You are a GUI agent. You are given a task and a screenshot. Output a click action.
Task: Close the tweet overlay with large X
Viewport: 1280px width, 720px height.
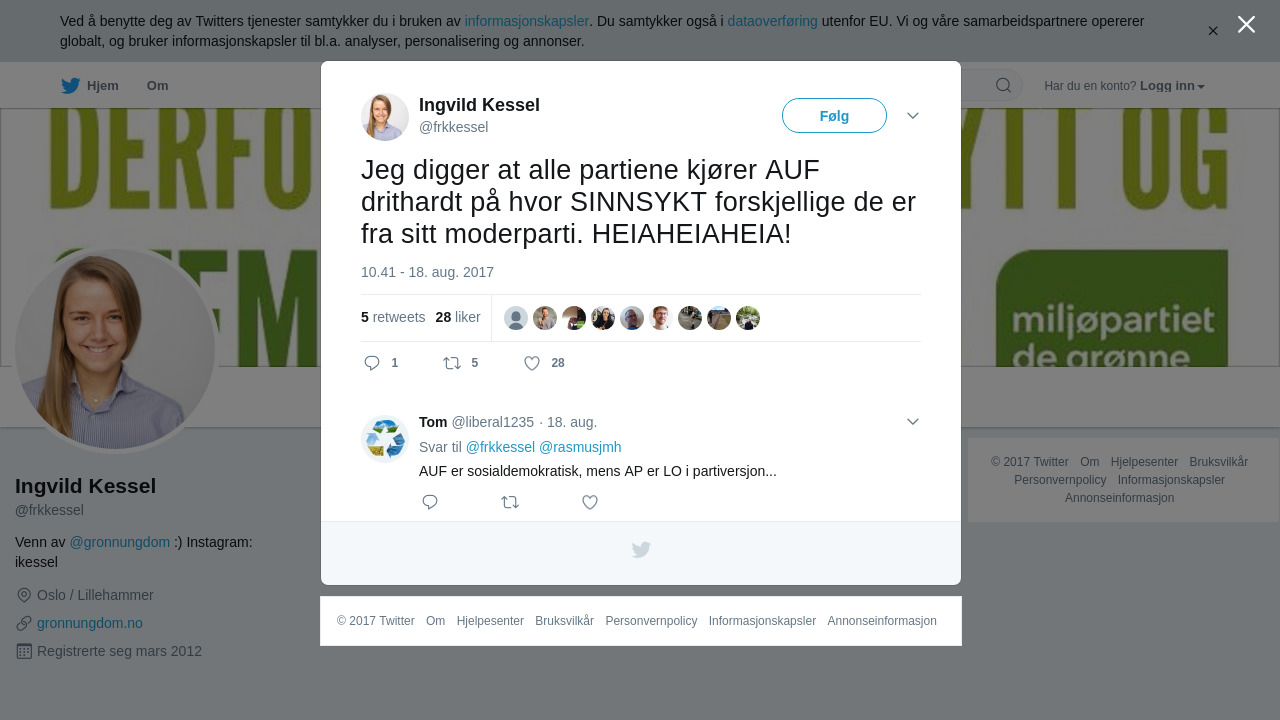(1246, 24)
